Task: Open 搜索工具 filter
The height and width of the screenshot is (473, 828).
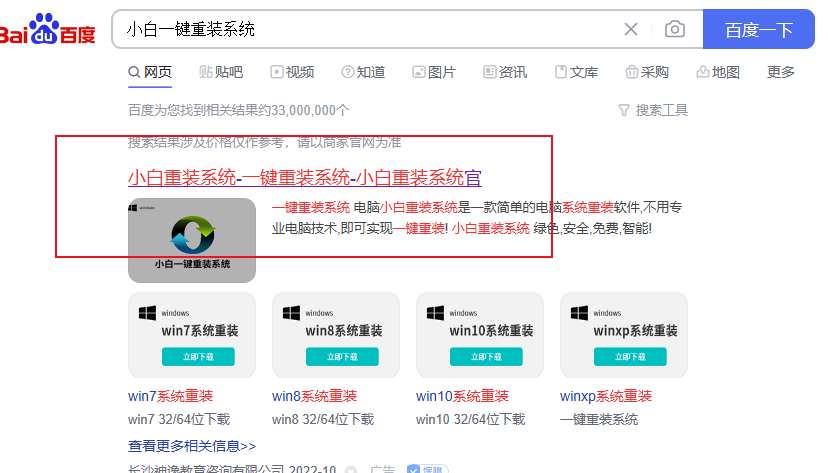Action: [x=653, y=110]
